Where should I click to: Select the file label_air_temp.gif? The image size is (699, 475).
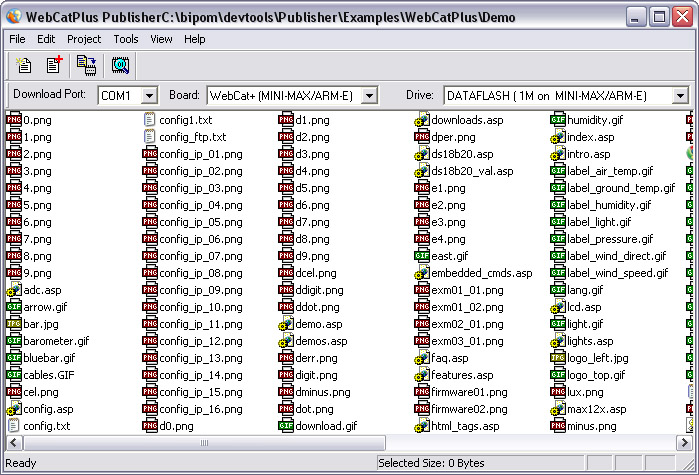point(610,171)
